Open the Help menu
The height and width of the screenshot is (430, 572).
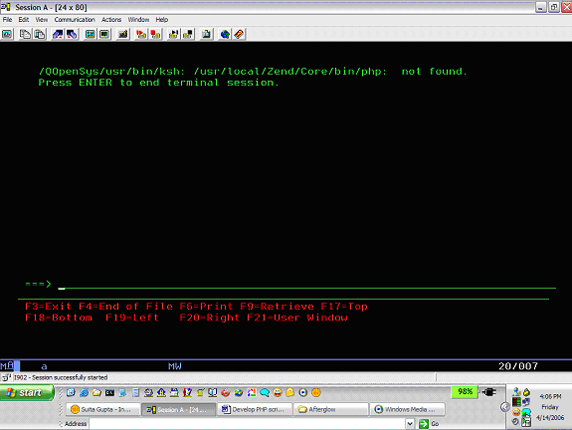pyautogui.click(x=162, y=20)
